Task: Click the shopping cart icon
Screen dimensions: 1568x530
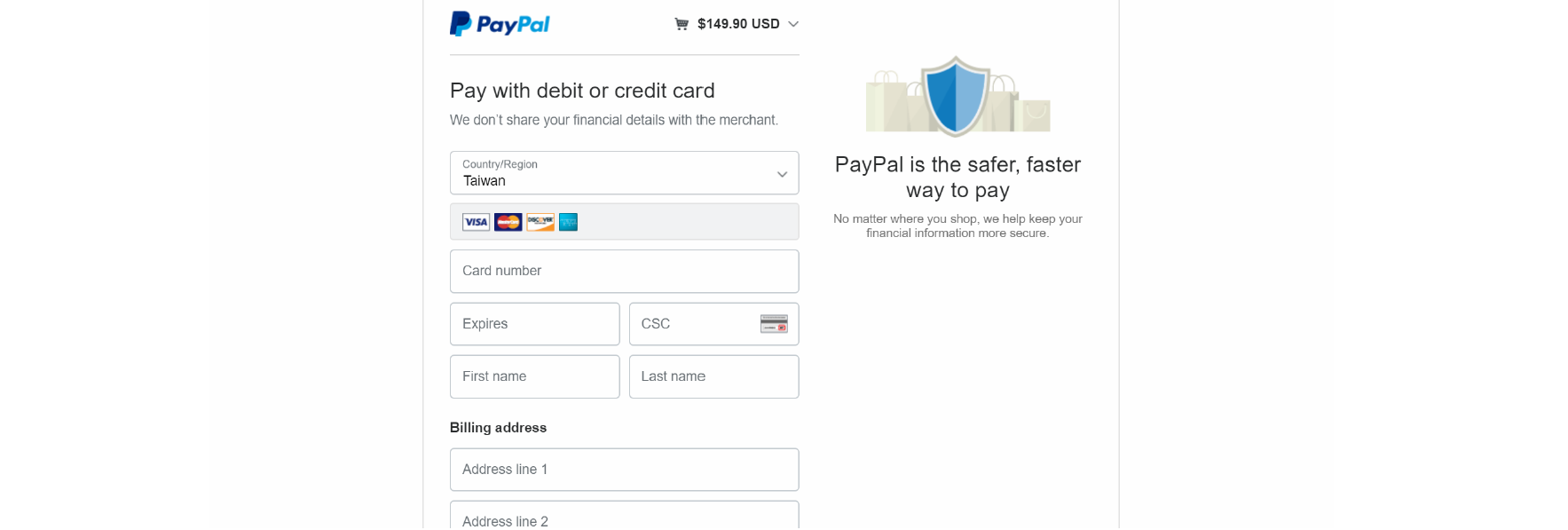Action: click(682, 24)
